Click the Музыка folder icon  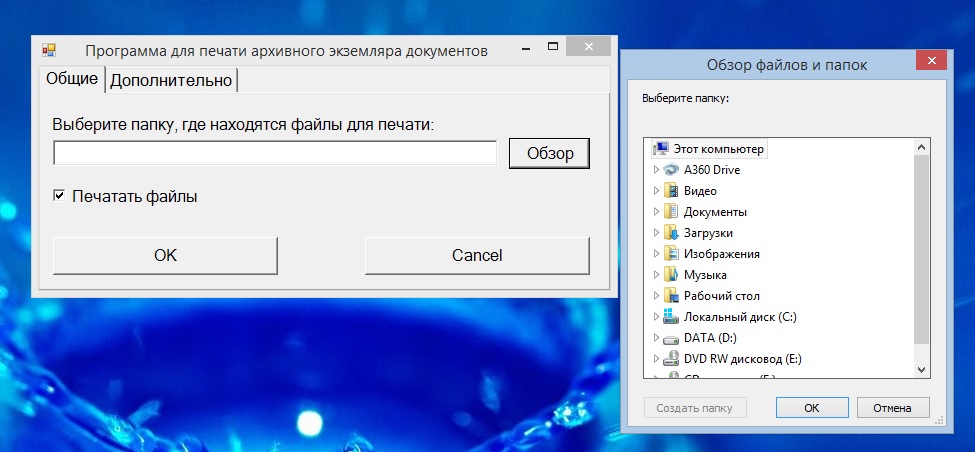(x=670, y=275)
